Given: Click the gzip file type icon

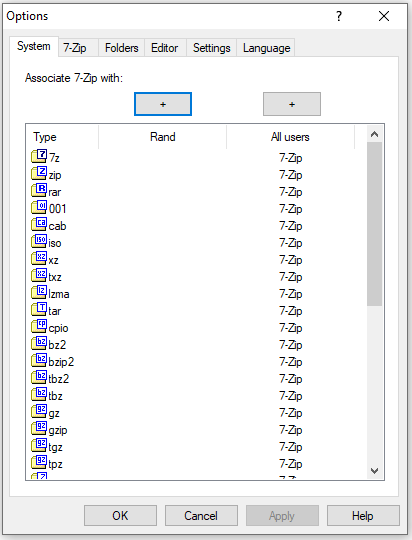Looking at the screenshot, I should click(39, 428).
